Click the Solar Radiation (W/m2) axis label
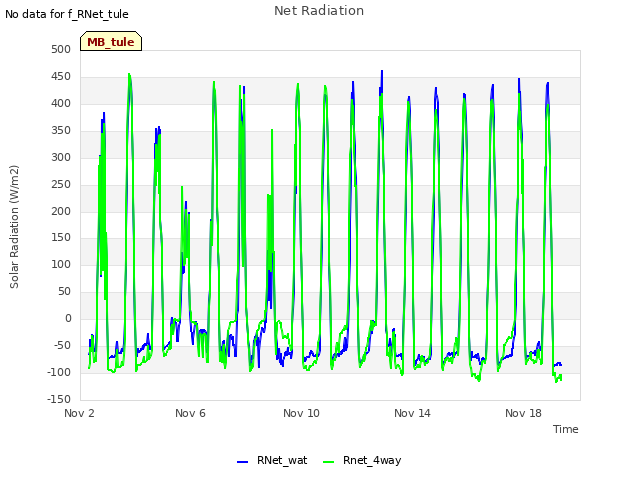 coord(14,227)
